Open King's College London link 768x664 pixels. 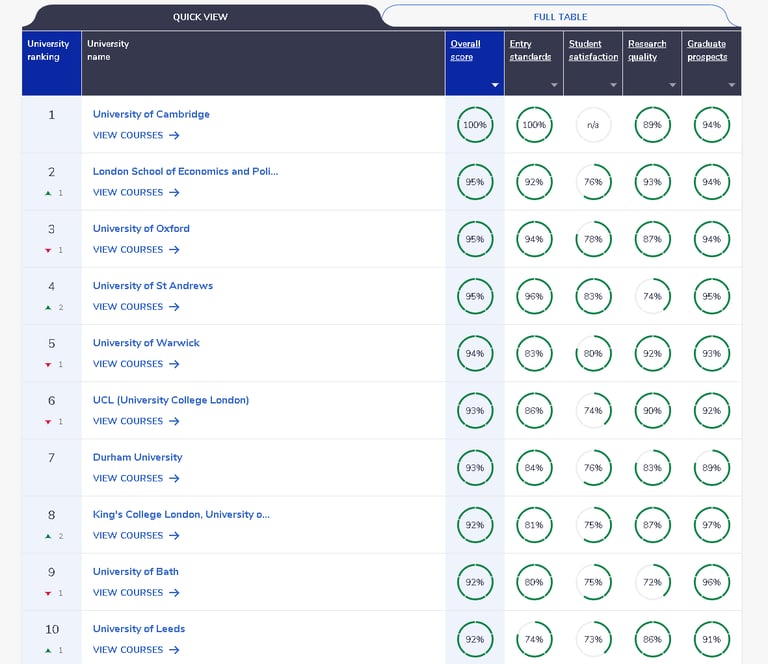[181, 514]
